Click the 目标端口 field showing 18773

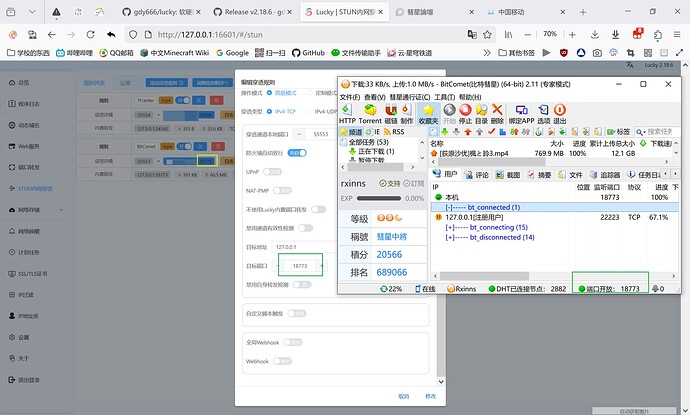(299, 265)
